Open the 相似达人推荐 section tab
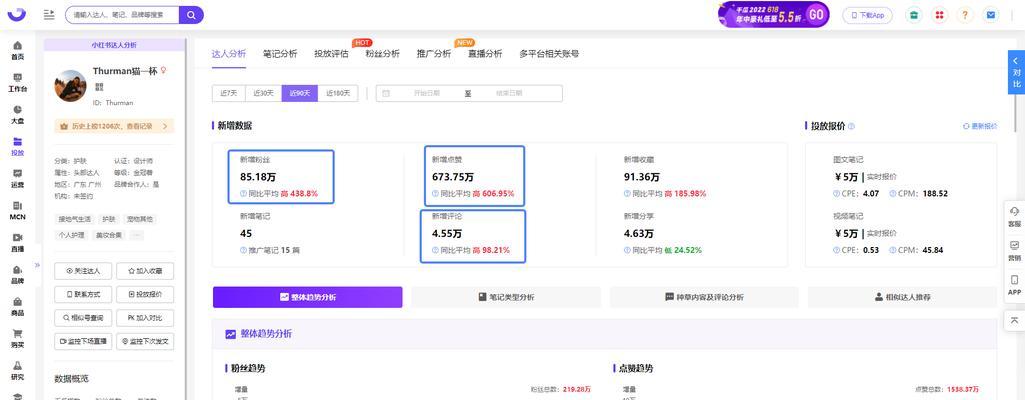The width and height of the screenshot is (1025, 400). click(x=902, y=297)
